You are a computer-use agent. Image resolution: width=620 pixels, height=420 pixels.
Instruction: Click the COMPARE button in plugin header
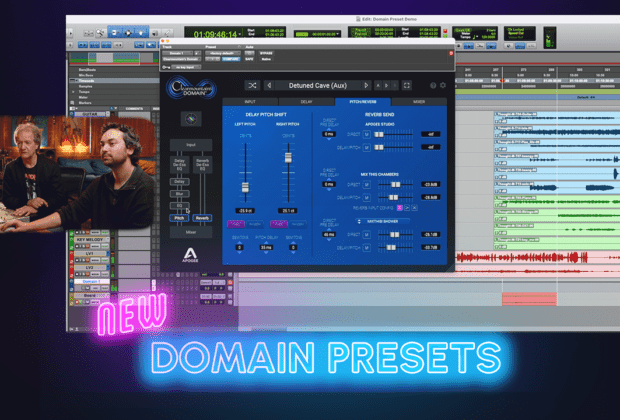coord(231,59)
